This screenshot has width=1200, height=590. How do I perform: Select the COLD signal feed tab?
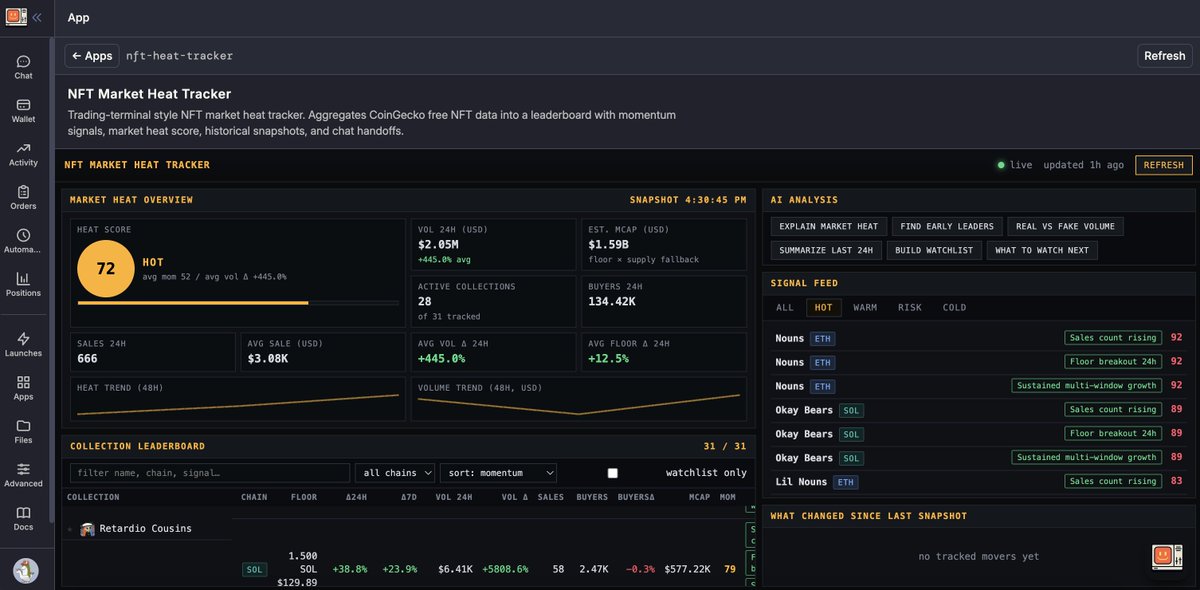tap(955, 307)
